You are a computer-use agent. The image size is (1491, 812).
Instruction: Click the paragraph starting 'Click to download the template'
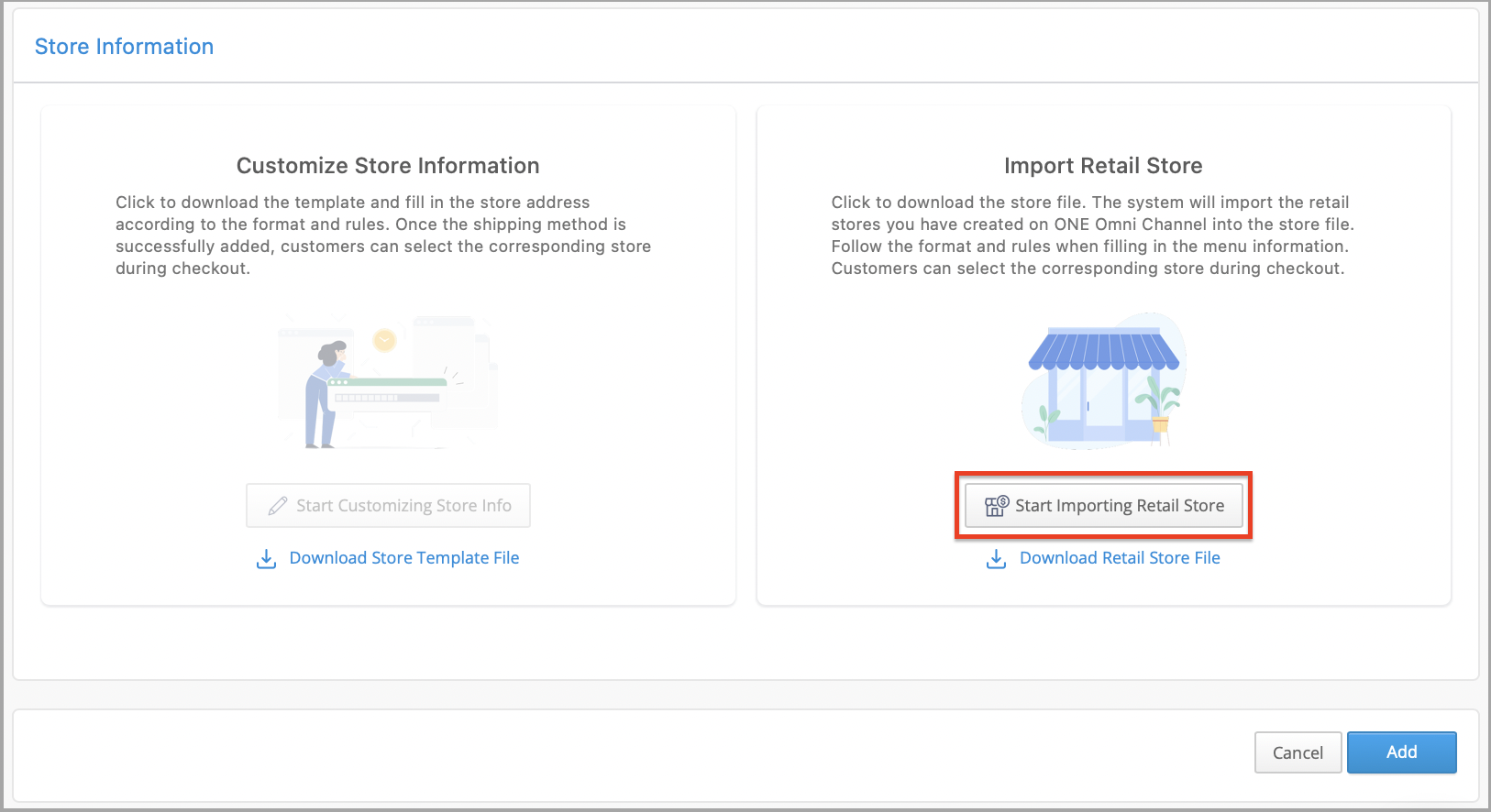[x=383, y=236]
